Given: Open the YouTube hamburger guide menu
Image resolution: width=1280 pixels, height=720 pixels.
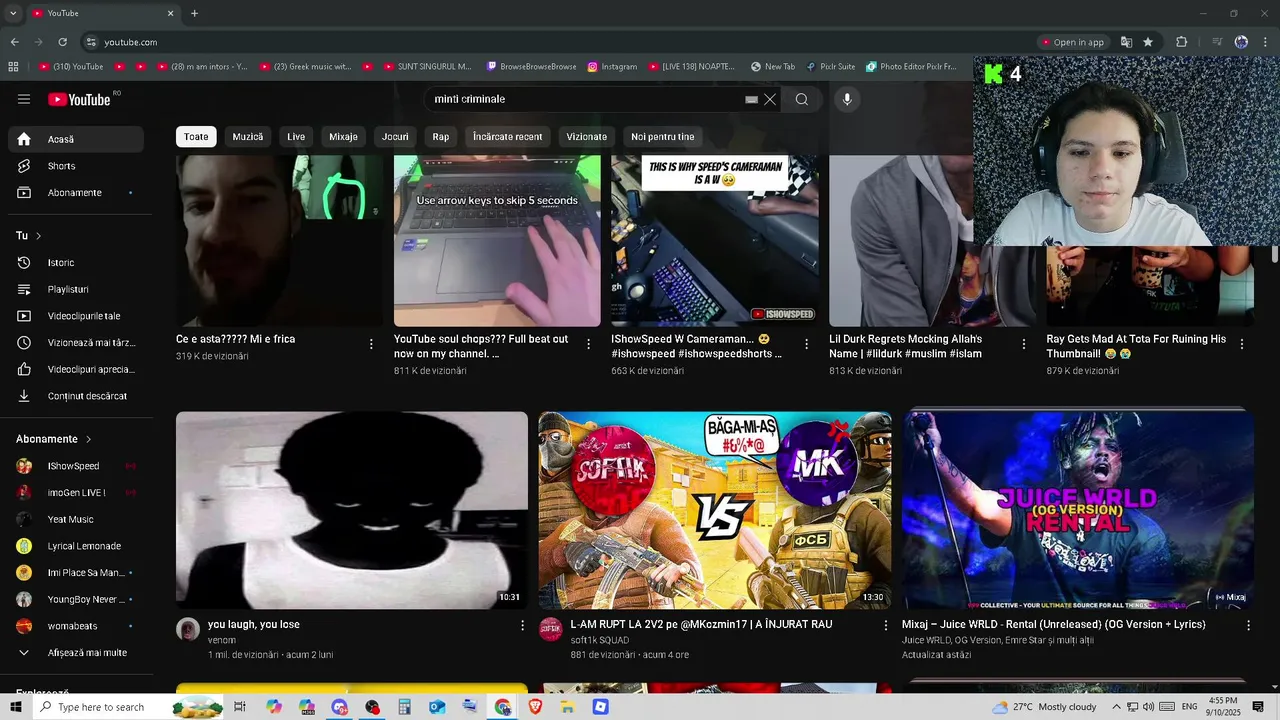Looking at the screenshot, I should coord(24,99).
